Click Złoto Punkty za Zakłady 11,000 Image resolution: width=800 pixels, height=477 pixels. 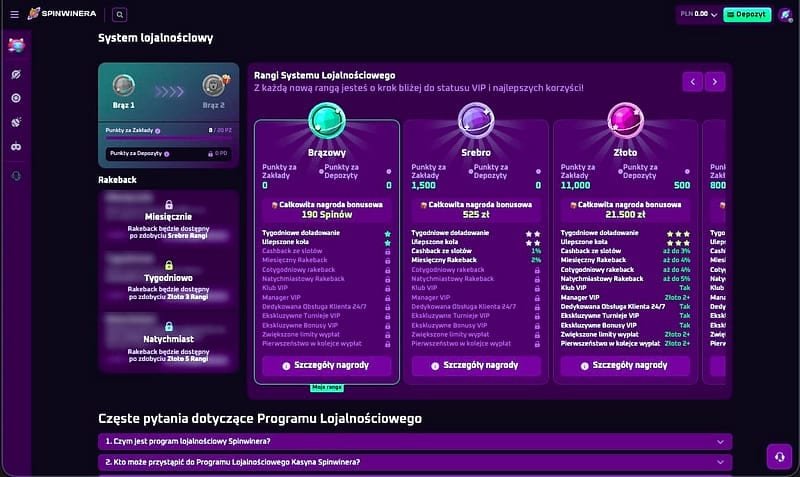(x=576, y=186)
